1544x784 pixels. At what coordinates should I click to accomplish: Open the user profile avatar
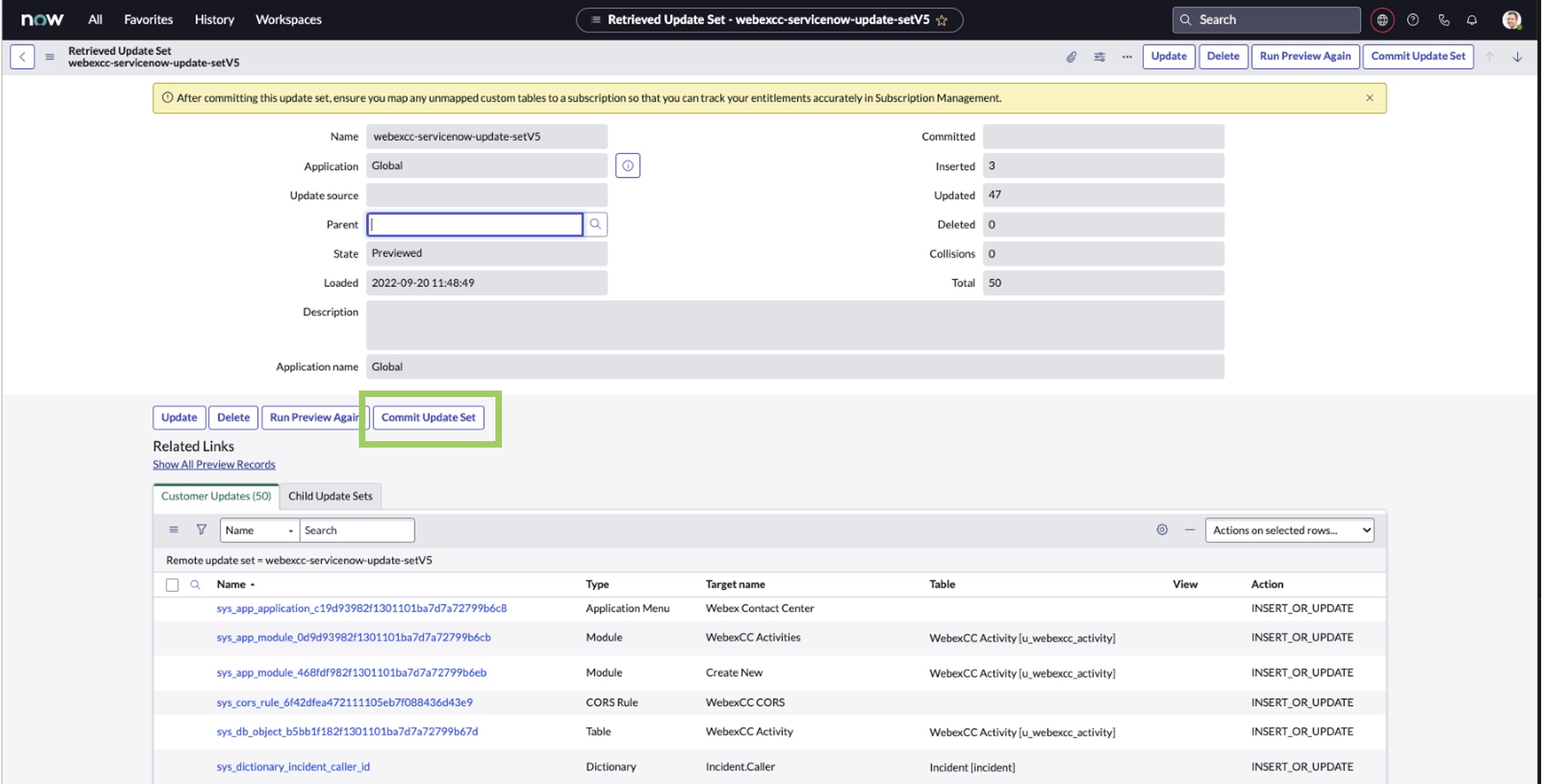[1512, 20]
